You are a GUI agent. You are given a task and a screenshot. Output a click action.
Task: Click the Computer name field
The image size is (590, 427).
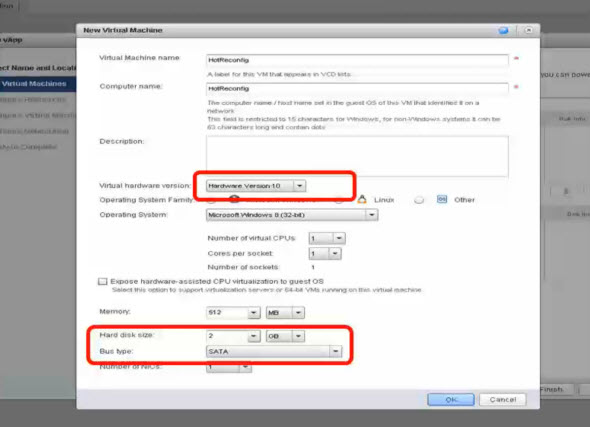coord(357,89)
